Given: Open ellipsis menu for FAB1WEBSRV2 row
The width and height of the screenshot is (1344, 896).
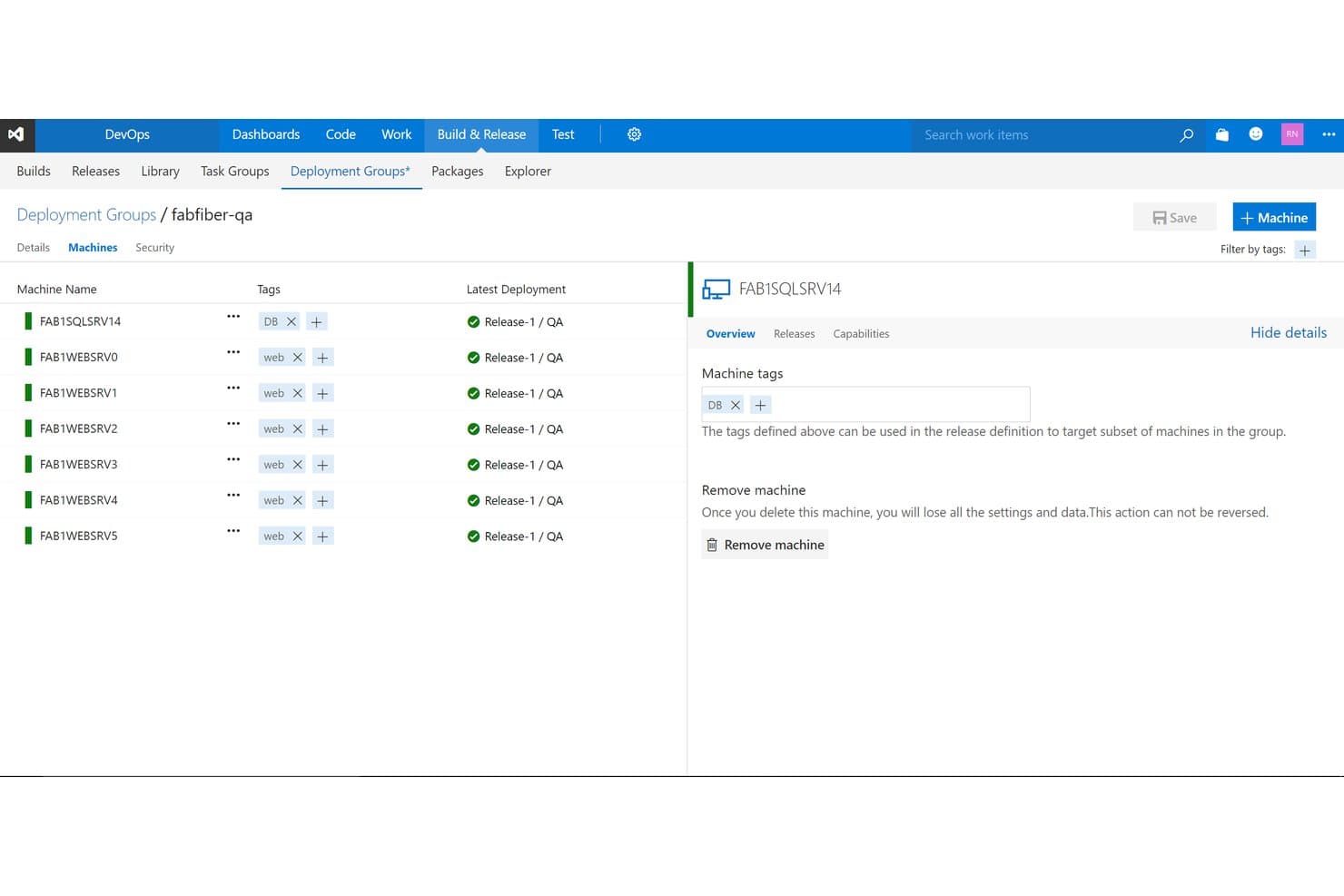Looking at the screenshot, I should [x=233, y=424].
